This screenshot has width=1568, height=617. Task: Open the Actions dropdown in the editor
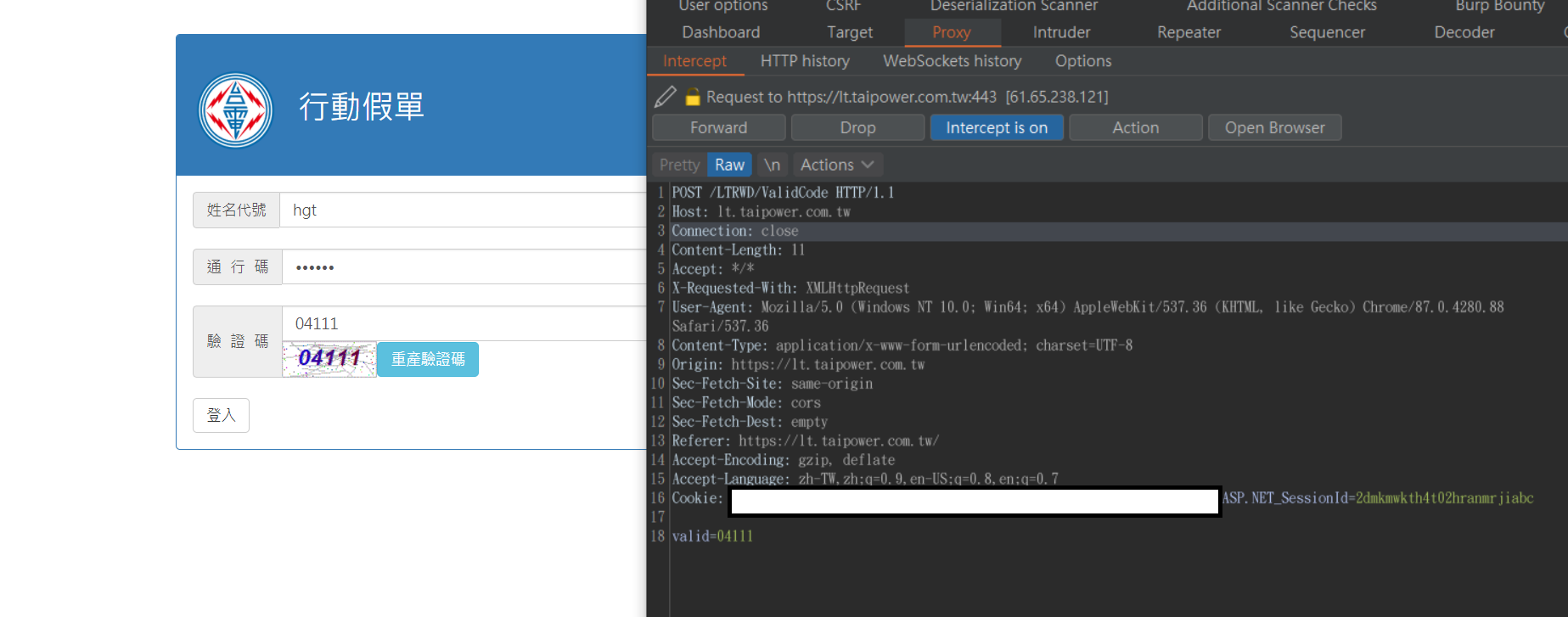click(837, 165)
